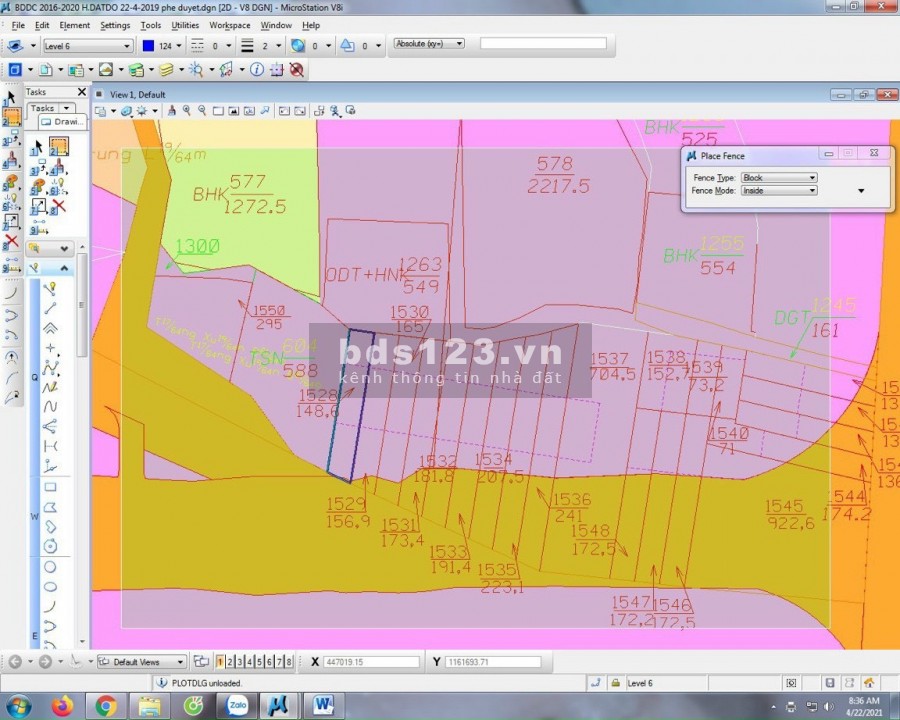Screen dimensions: 900x720
Task: Select the Pan View tool
Action: coord(265,111)
